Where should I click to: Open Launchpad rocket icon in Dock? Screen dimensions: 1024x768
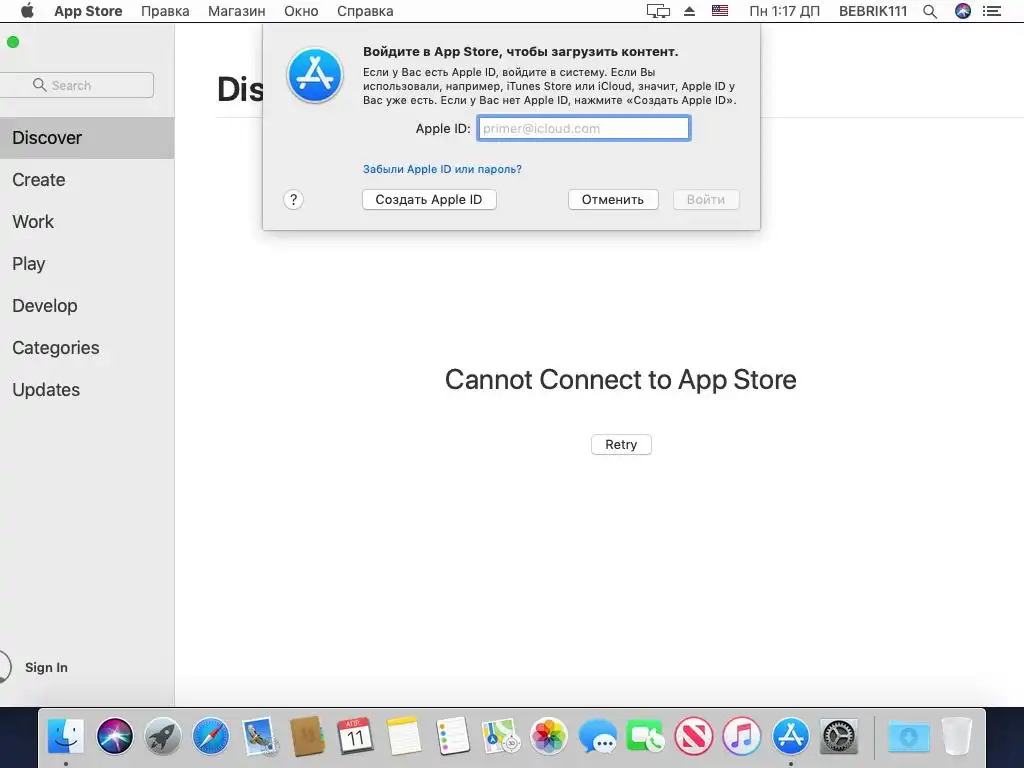163,736
